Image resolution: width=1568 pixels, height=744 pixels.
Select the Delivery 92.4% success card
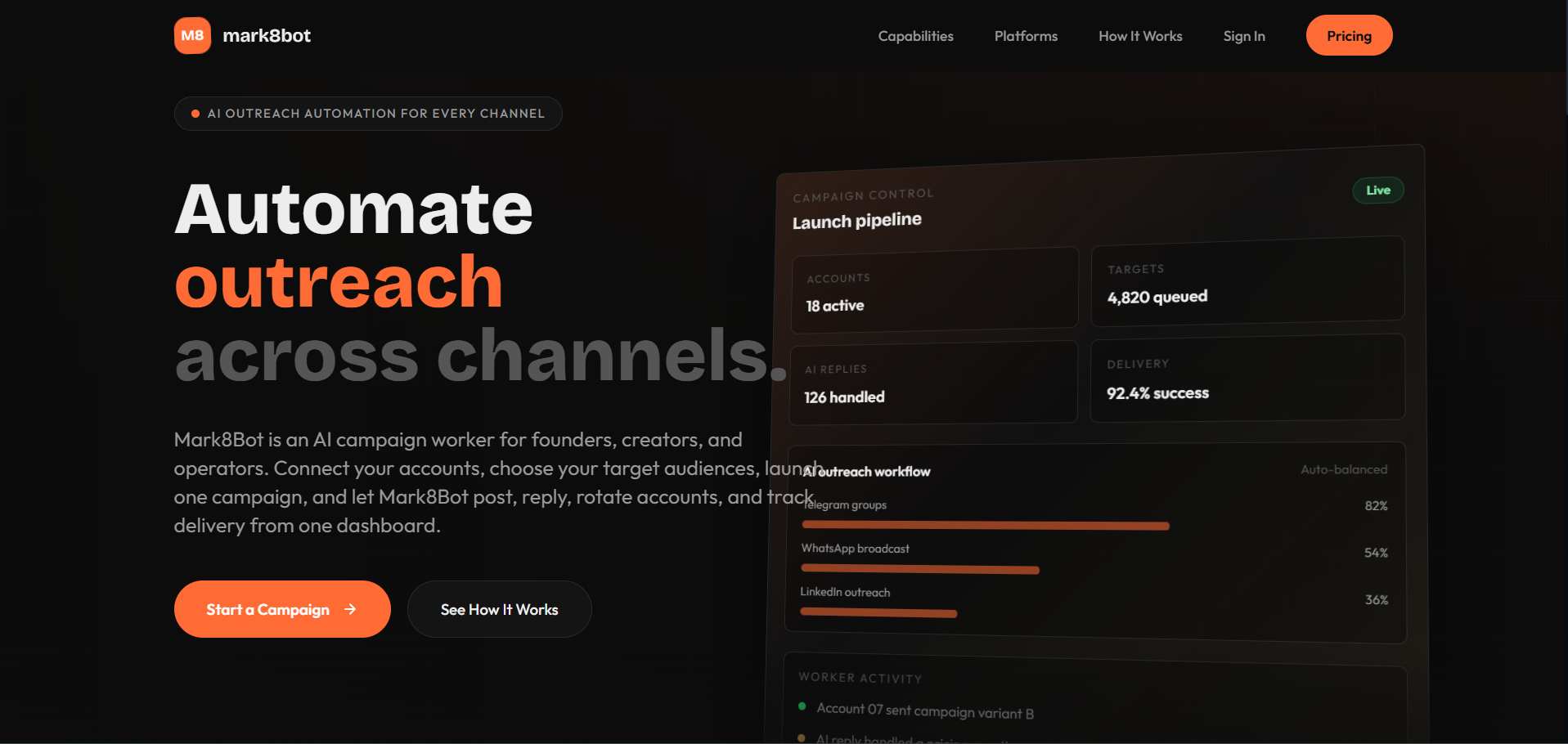pyautogui.click(x=1247, y=378)
